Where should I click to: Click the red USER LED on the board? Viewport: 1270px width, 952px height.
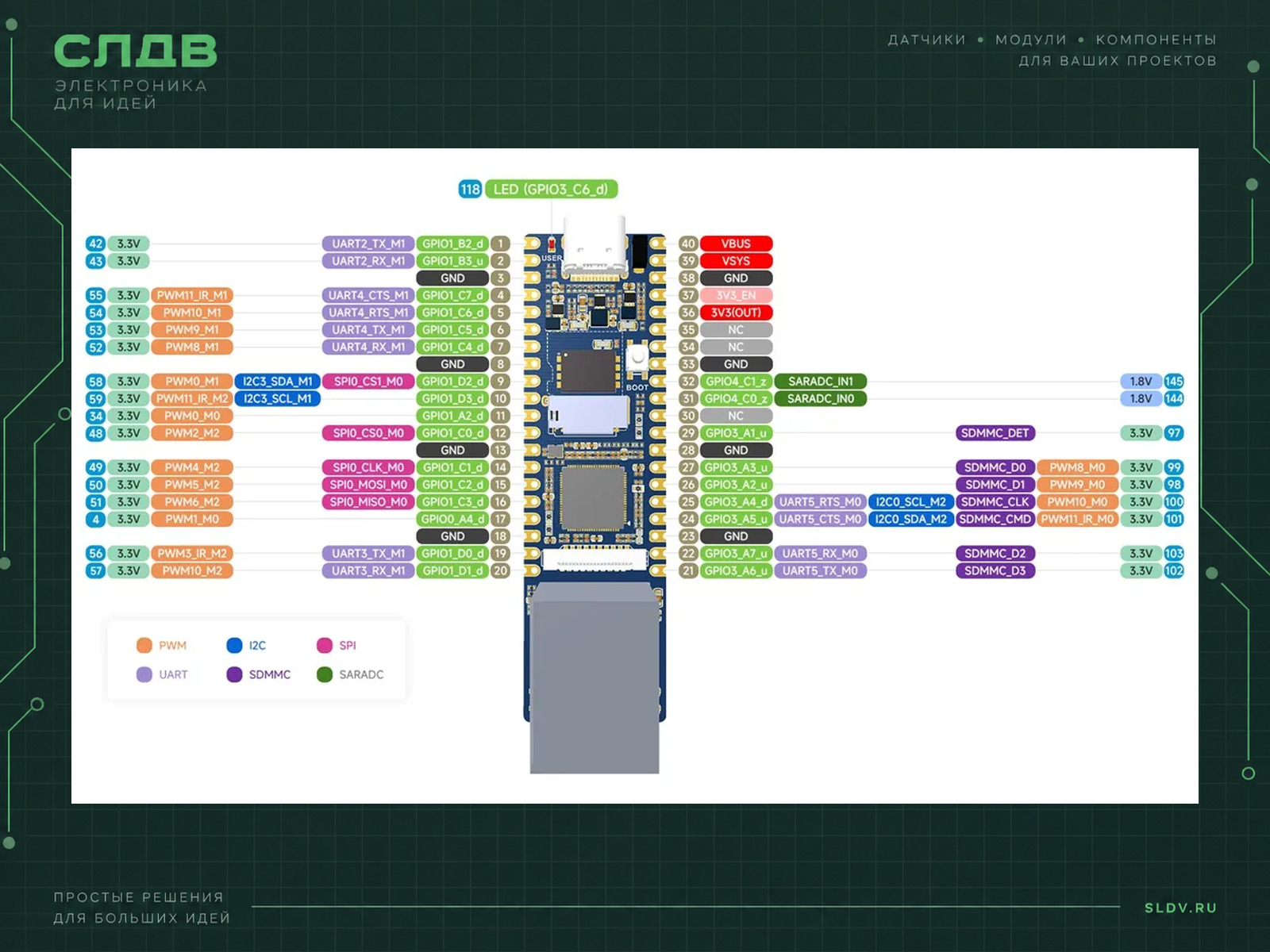click(x=551, y=244)
